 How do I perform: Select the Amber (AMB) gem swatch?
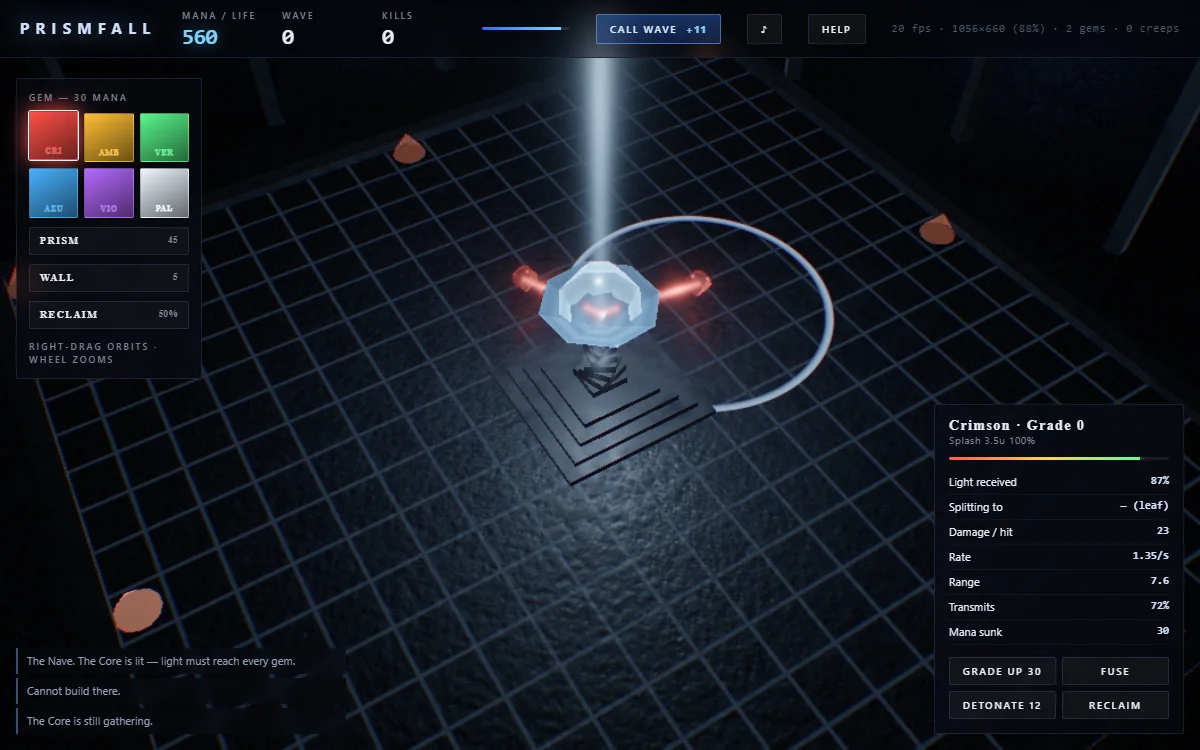(x=109, y=137)
